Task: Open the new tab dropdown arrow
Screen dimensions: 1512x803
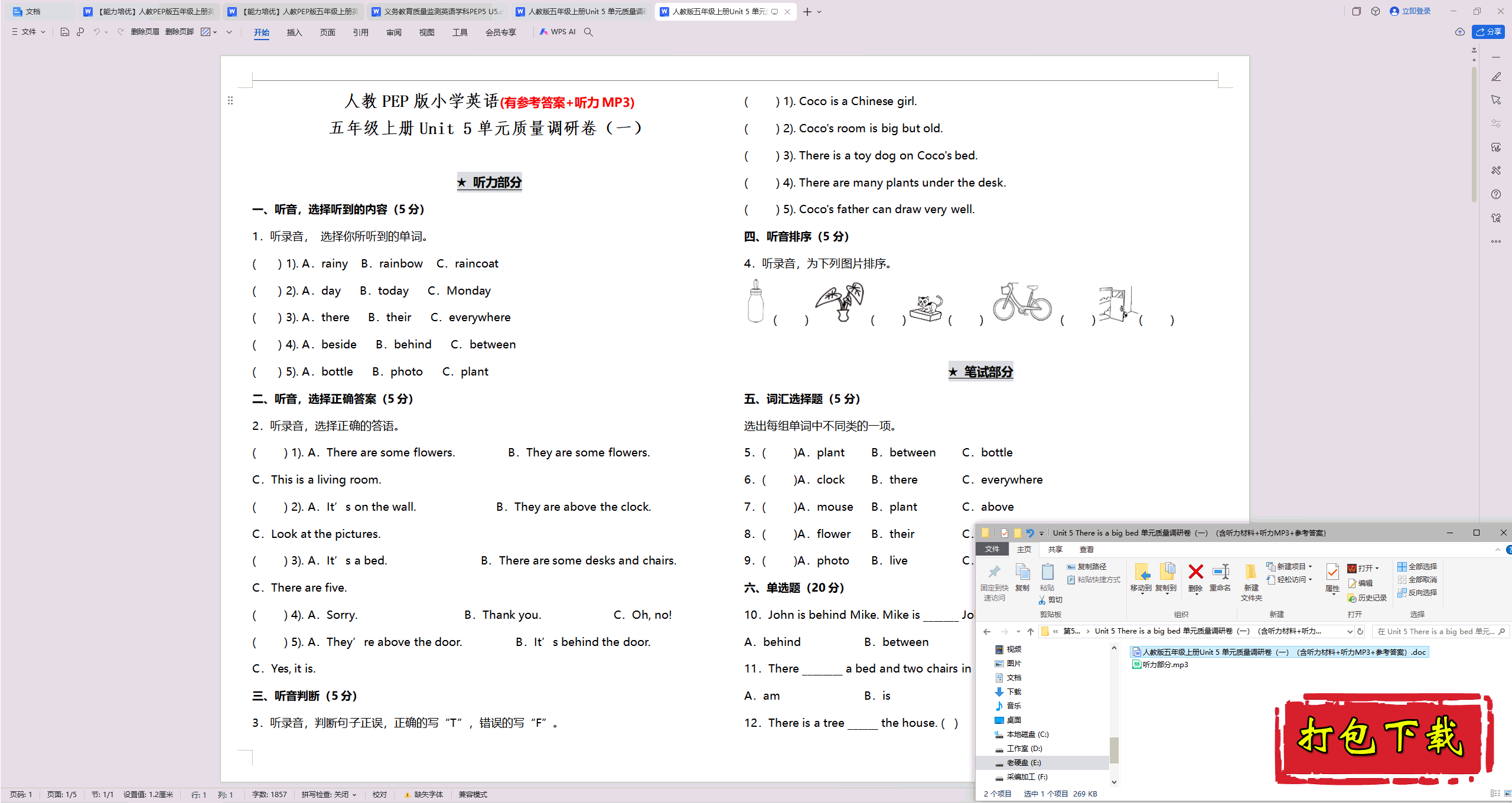Action: coord(819,12)
